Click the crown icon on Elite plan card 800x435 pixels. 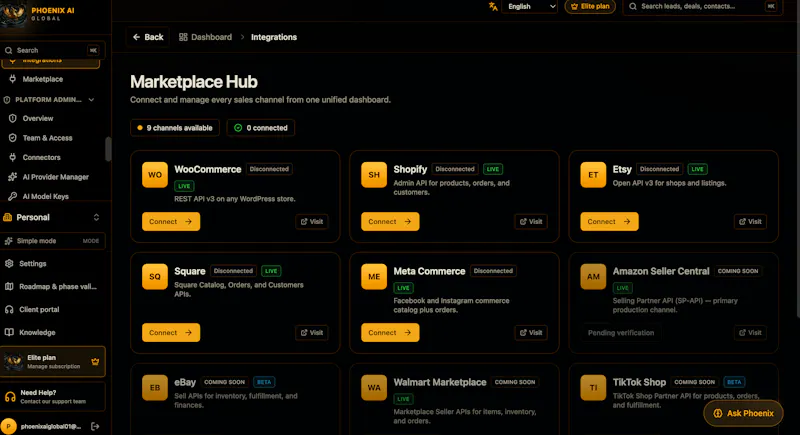pos(95,362)
